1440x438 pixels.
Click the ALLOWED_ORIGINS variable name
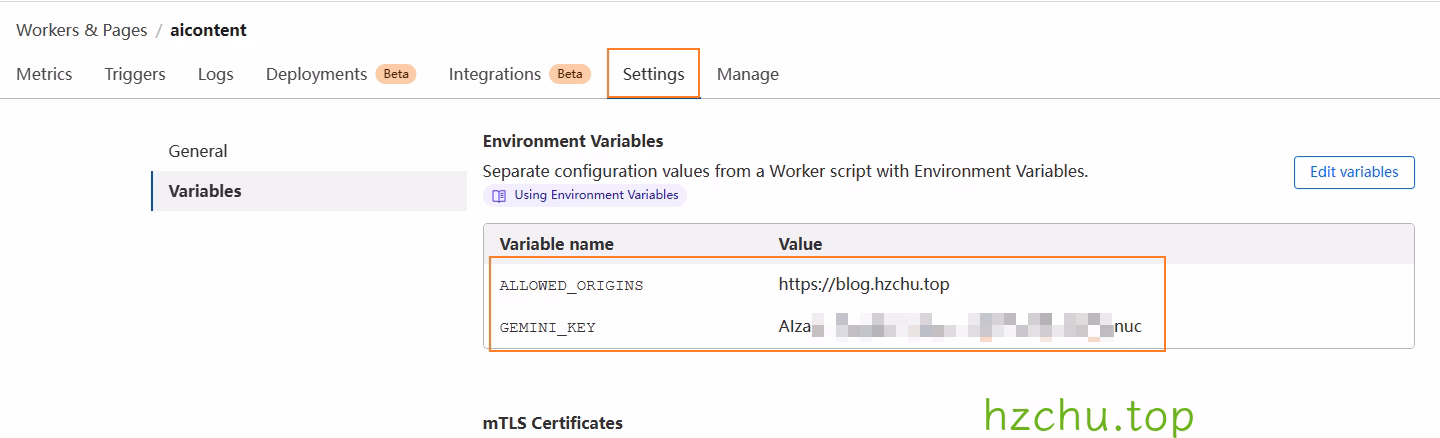pos(571,286)
